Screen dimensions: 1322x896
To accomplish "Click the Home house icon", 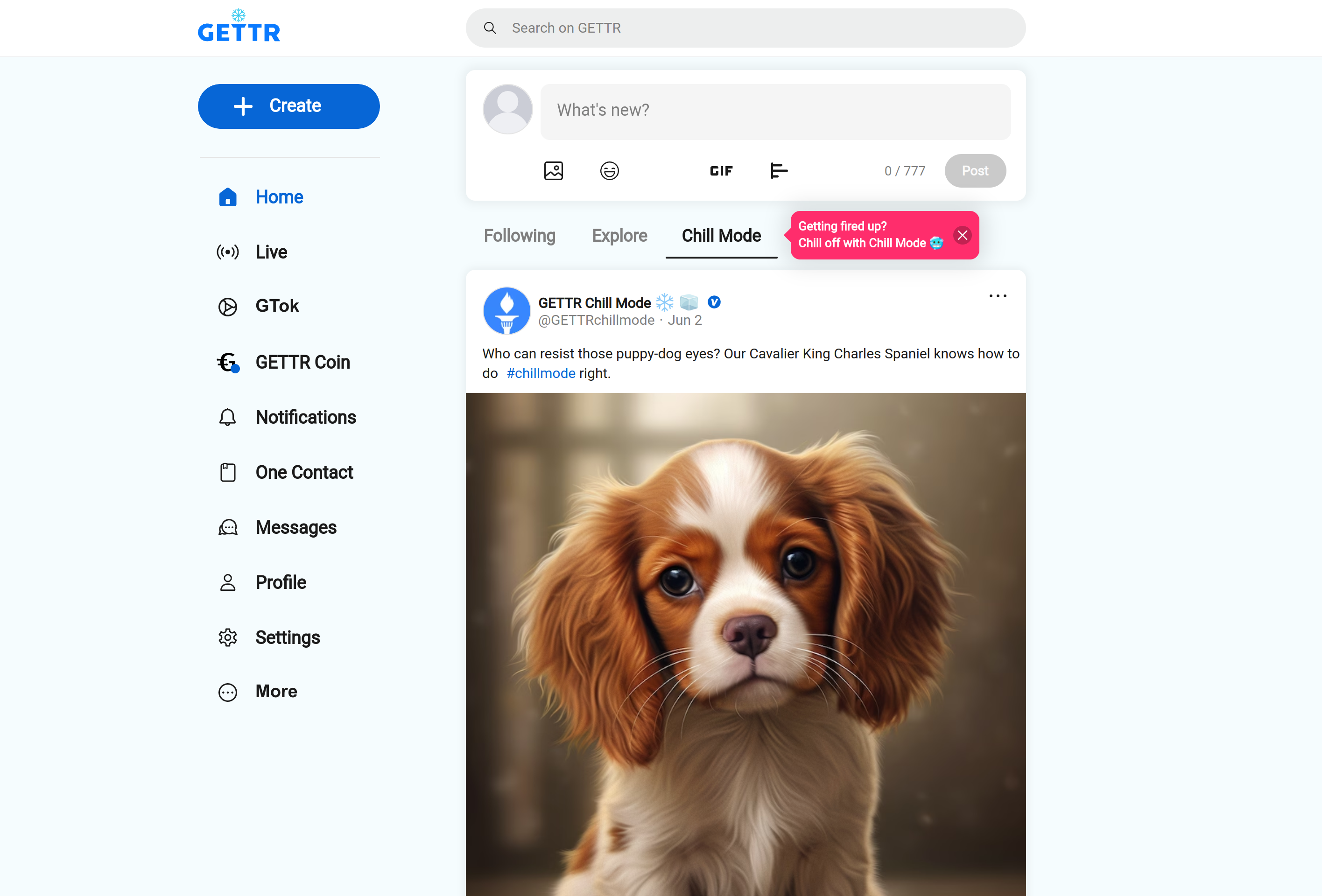I will (x=227, y=197).
